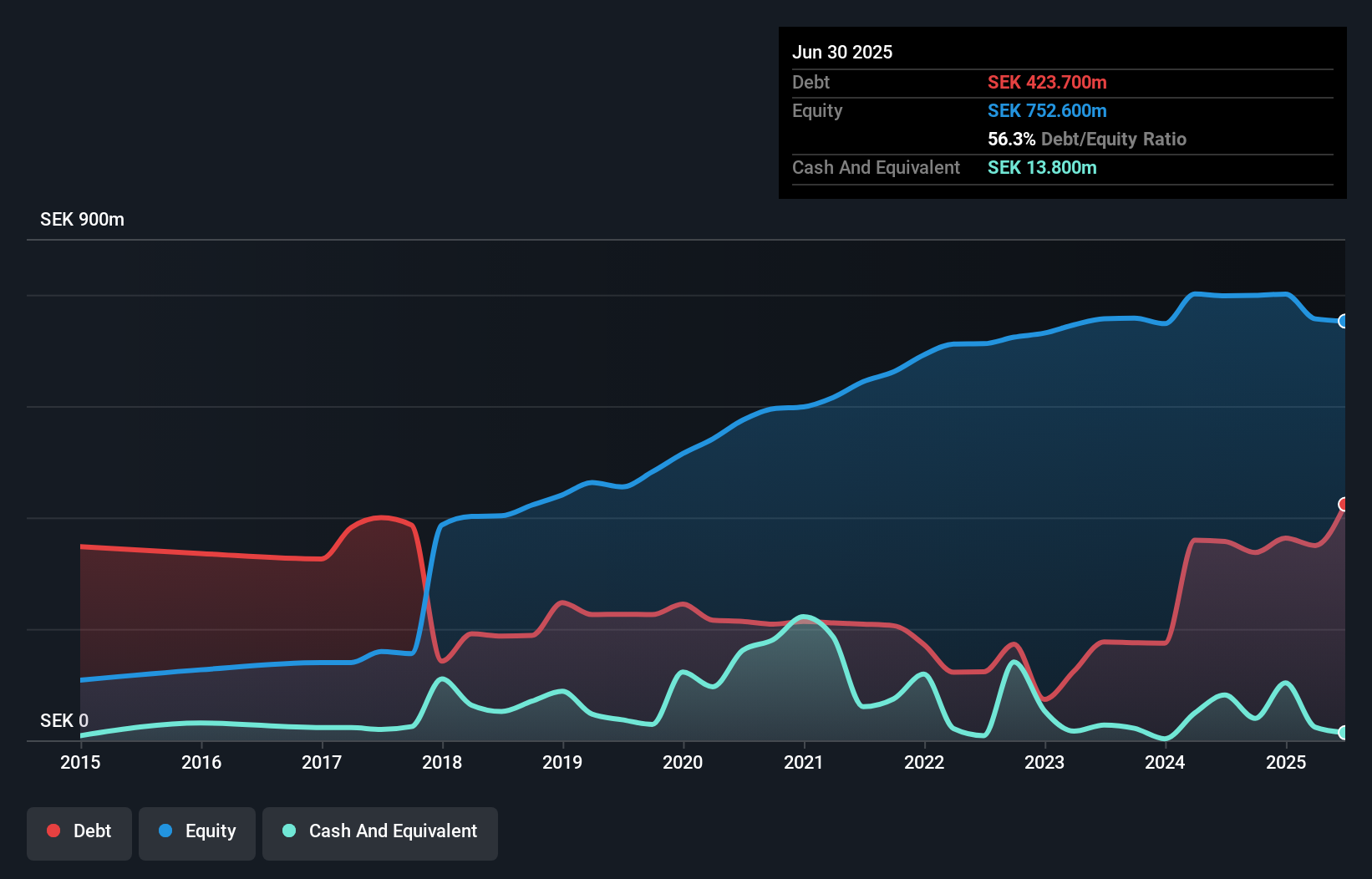Click the Equity endpoint marker on the chart
Image resolution: width=1372 pixels, height=879 pixels.
1344,322
